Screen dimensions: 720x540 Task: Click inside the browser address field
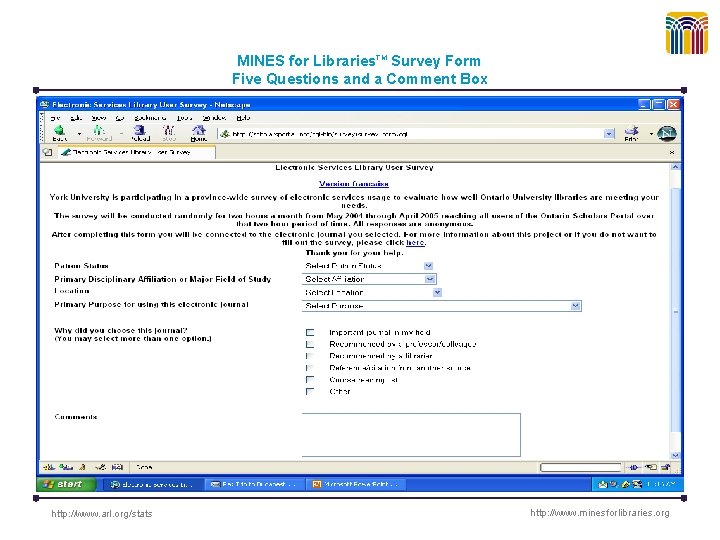417,134
